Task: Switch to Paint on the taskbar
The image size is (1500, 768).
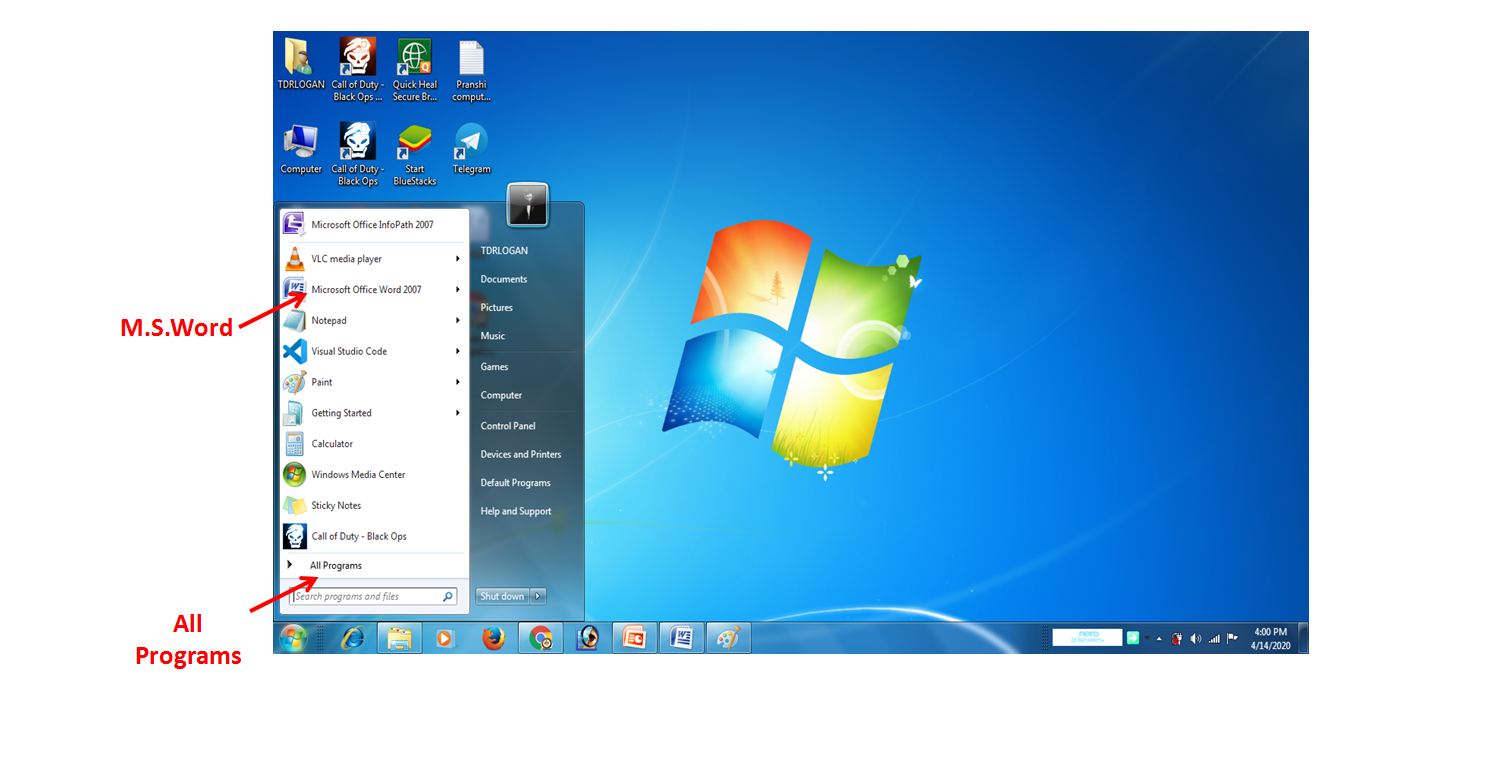Action: [729, 638]
